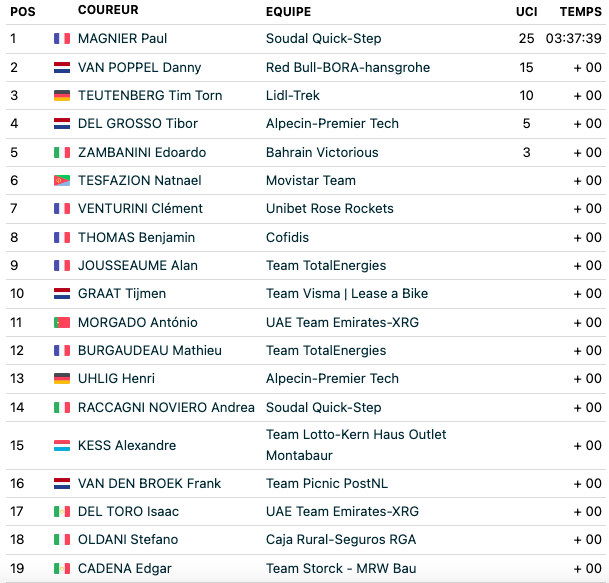Click the German flag beside TEUTENBERG Tim Torn
This screenshot has height=583, width=609.
point(62,96)
